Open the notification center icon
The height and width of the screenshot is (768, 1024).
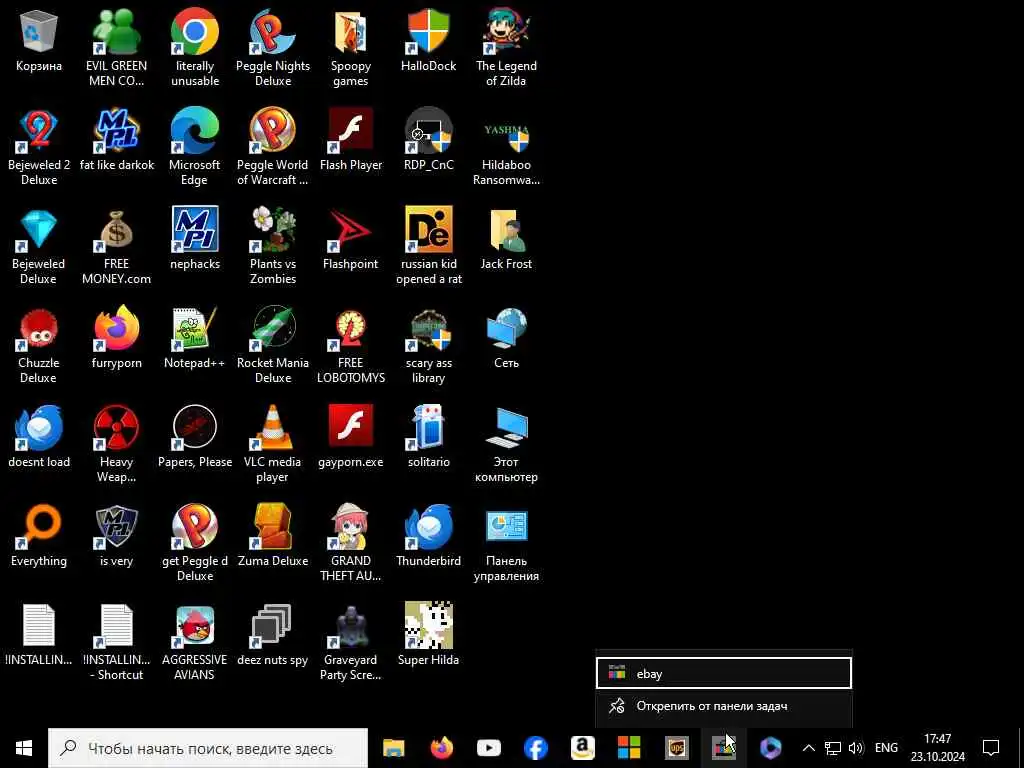click(991, 748)
